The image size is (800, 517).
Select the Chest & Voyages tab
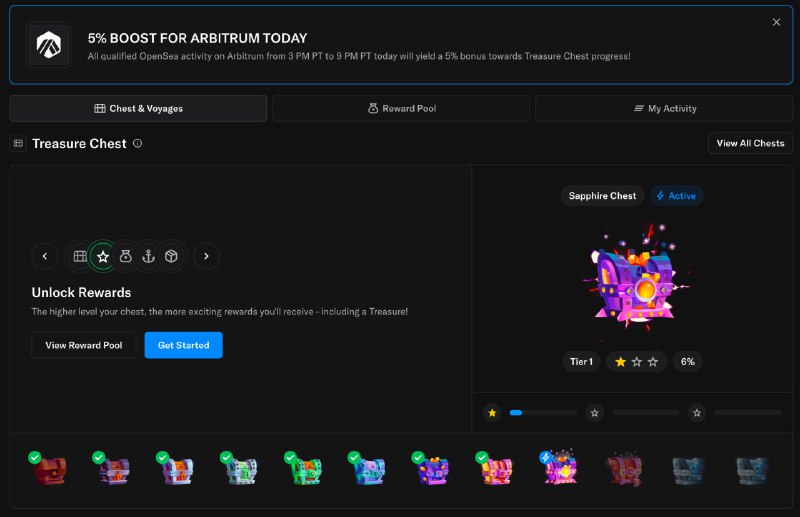click(x=138, y=108)
